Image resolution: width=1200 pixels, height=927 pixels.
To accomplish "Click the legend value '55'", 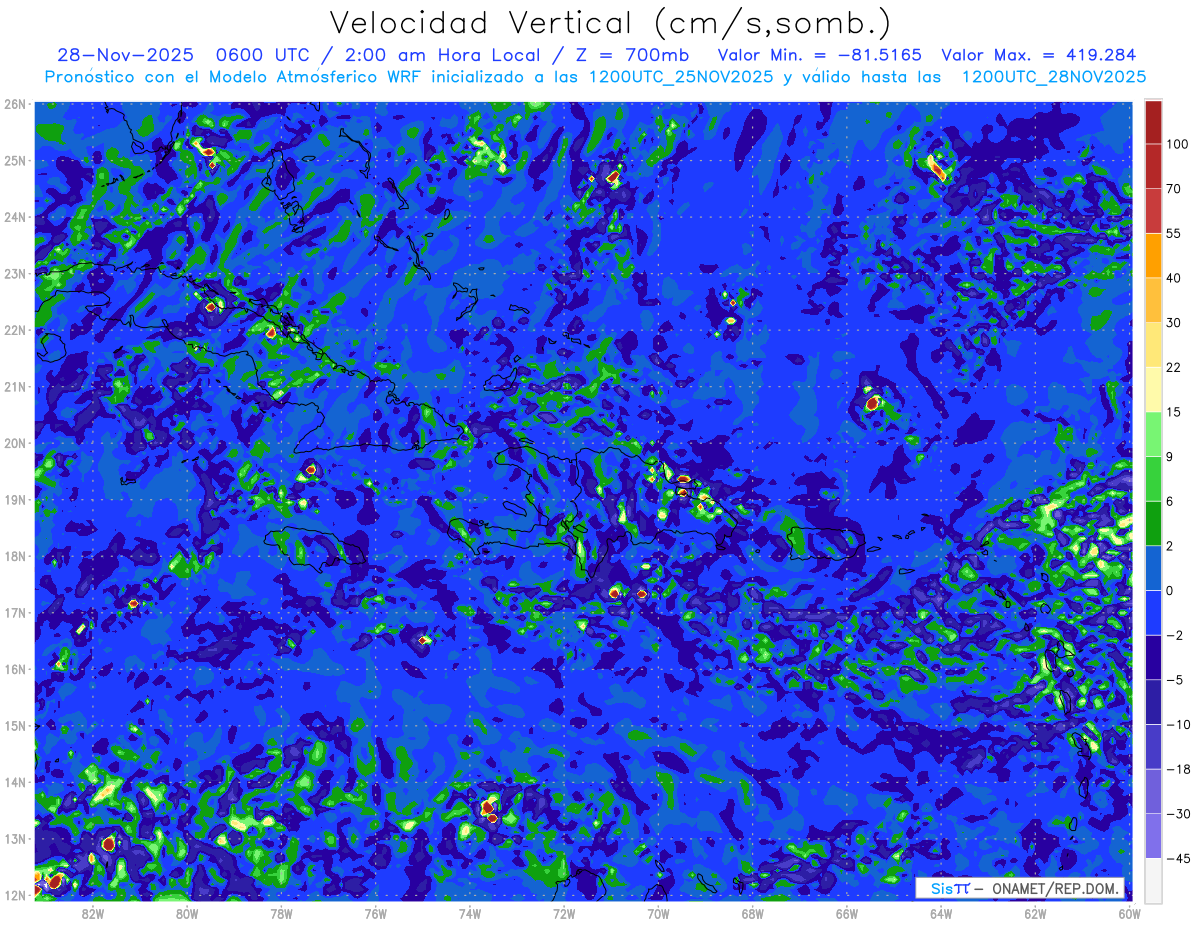I will (x=1173, y=234).
